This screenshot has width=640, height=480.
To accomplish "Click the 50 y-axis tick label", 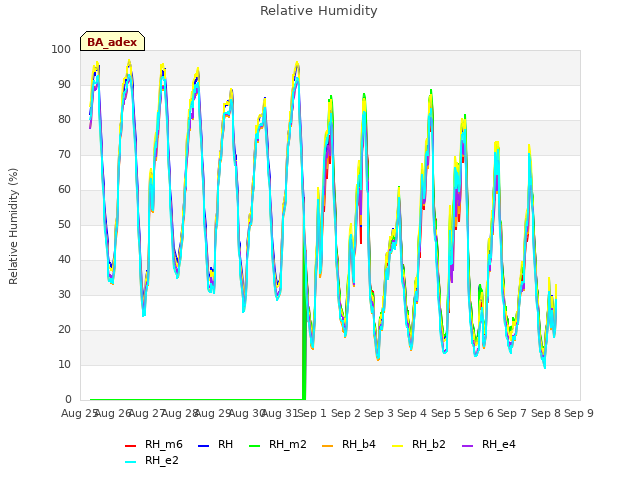I will 64,224.
